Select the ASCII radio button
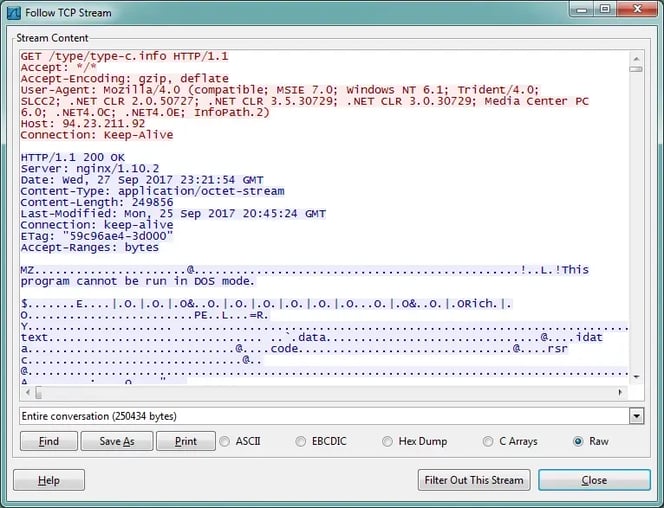Screen dimensions: 664x508 pos(225,441)
